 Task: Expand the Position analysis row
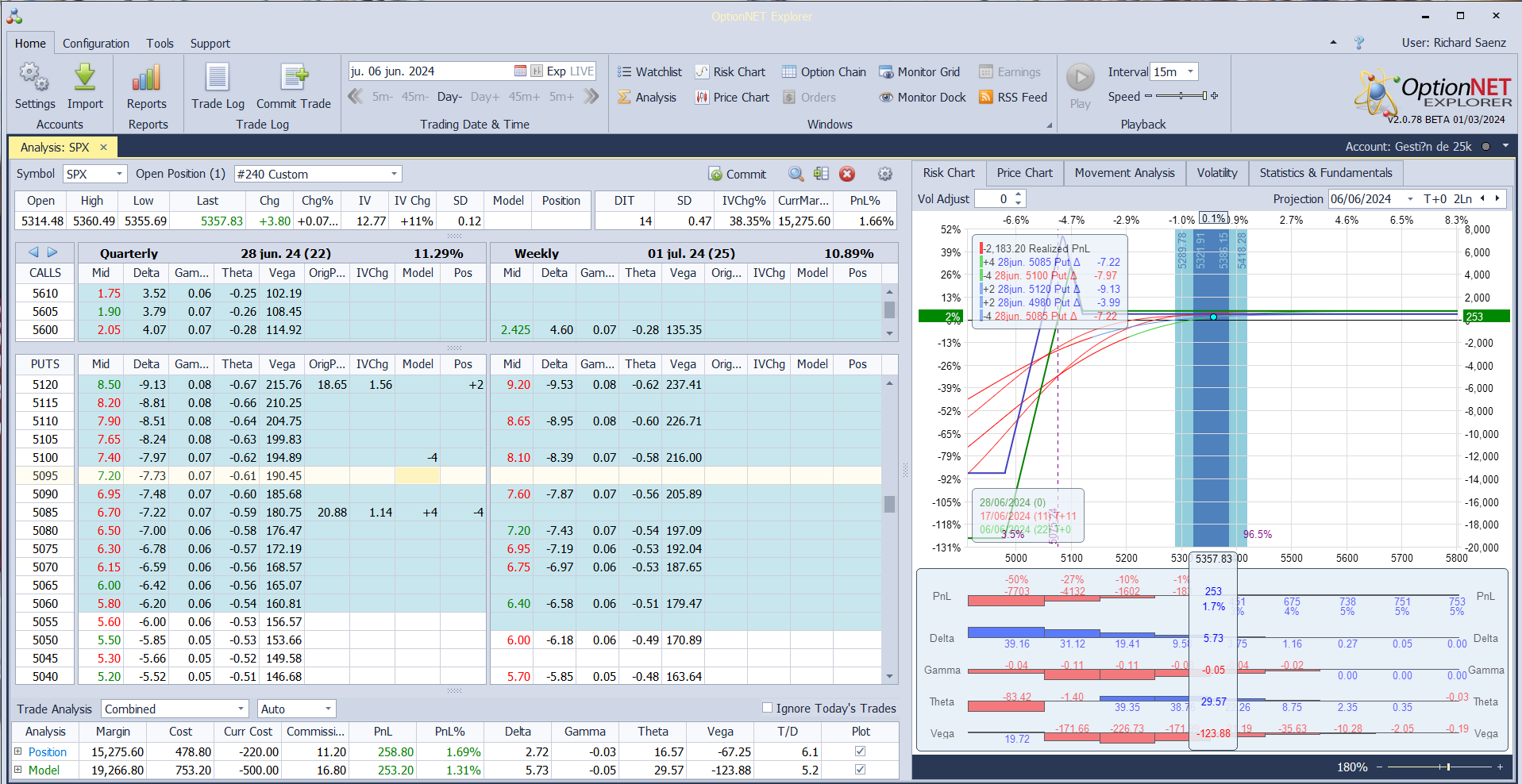coord(17,751)
